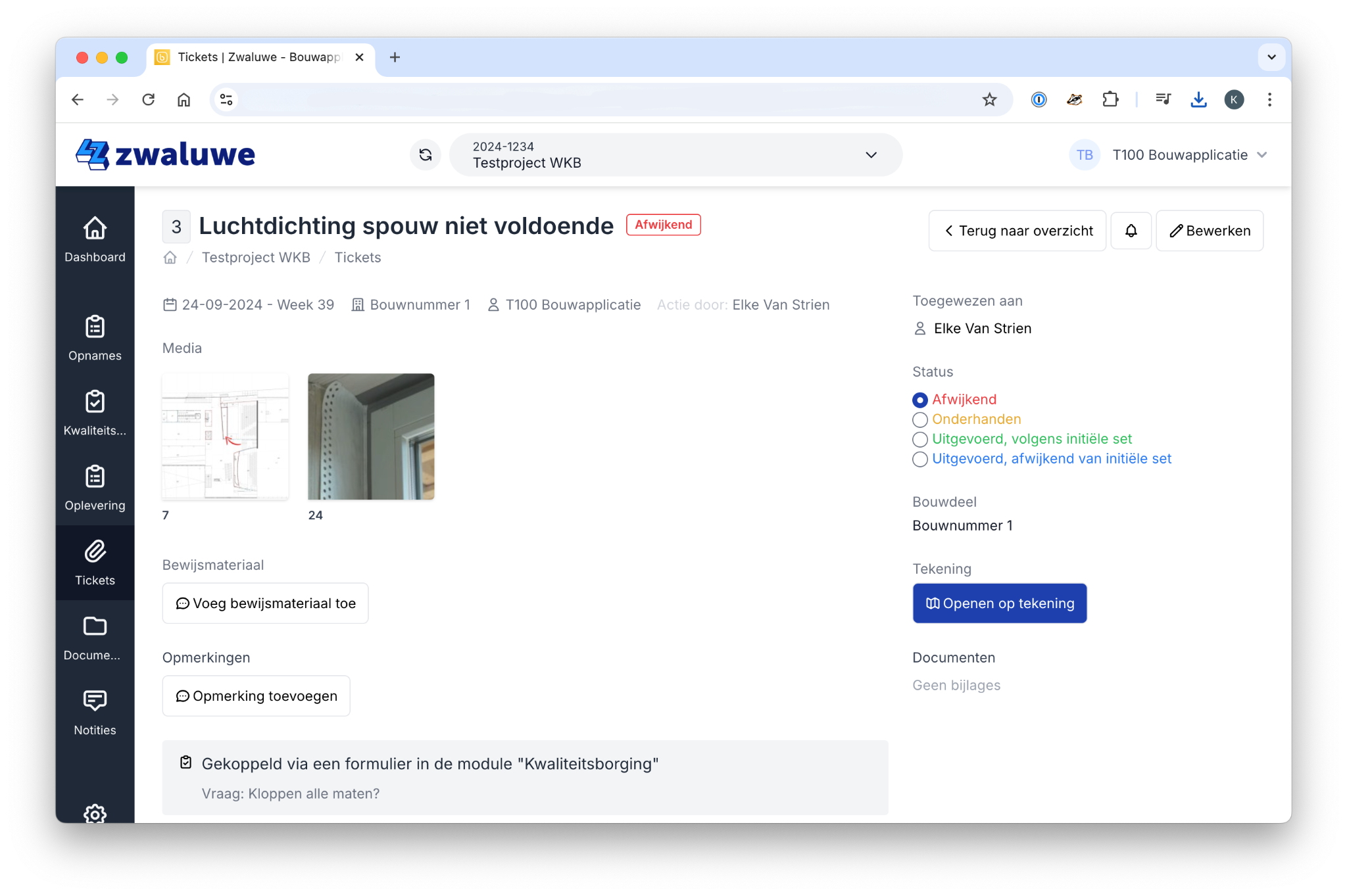Screen dimensions: 1347x896
Task: Open the Opnames sidebar module
Action: (x=95, y=338)
